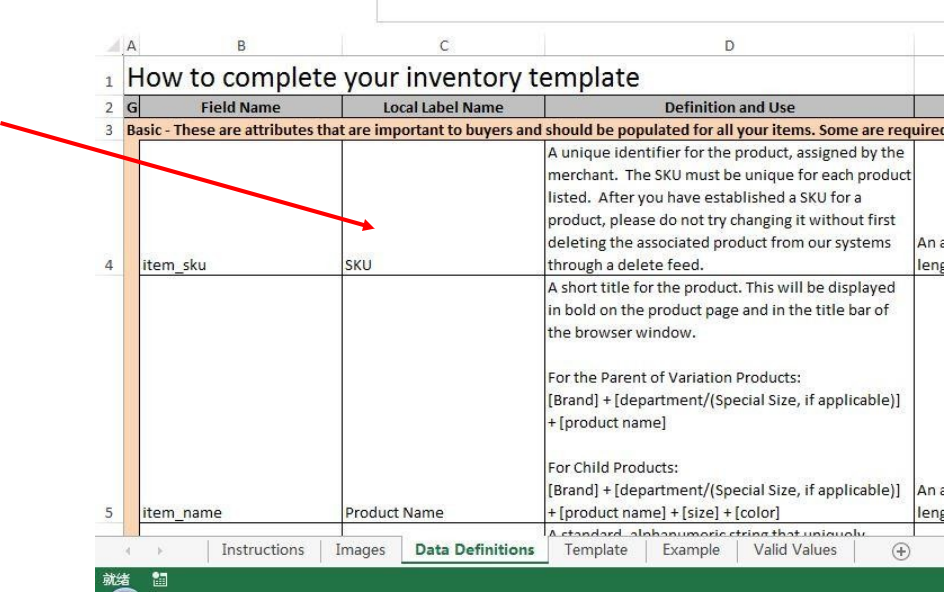Screen dimensions: 945x593
Task: Click the new sheet plus icon
Action: 900,551
